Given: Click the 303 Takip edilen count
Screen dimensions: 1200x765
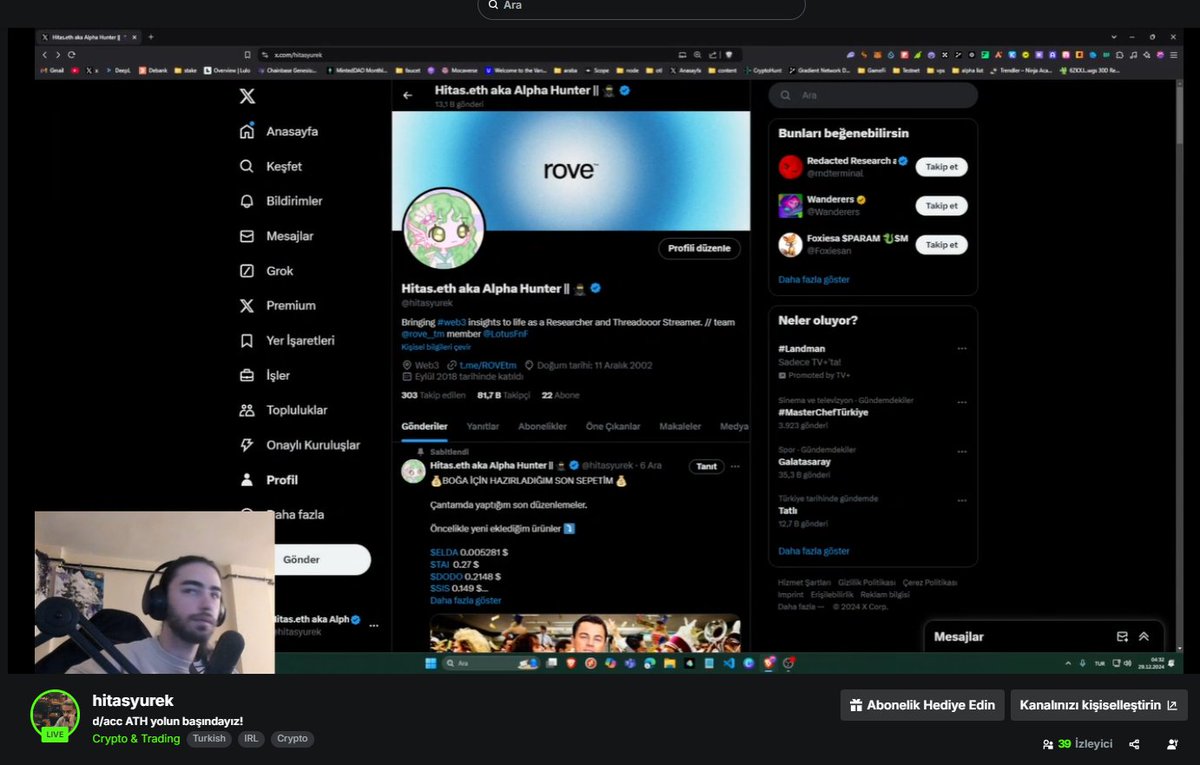Looking at the screenshot, I should [x=433, y=395].
